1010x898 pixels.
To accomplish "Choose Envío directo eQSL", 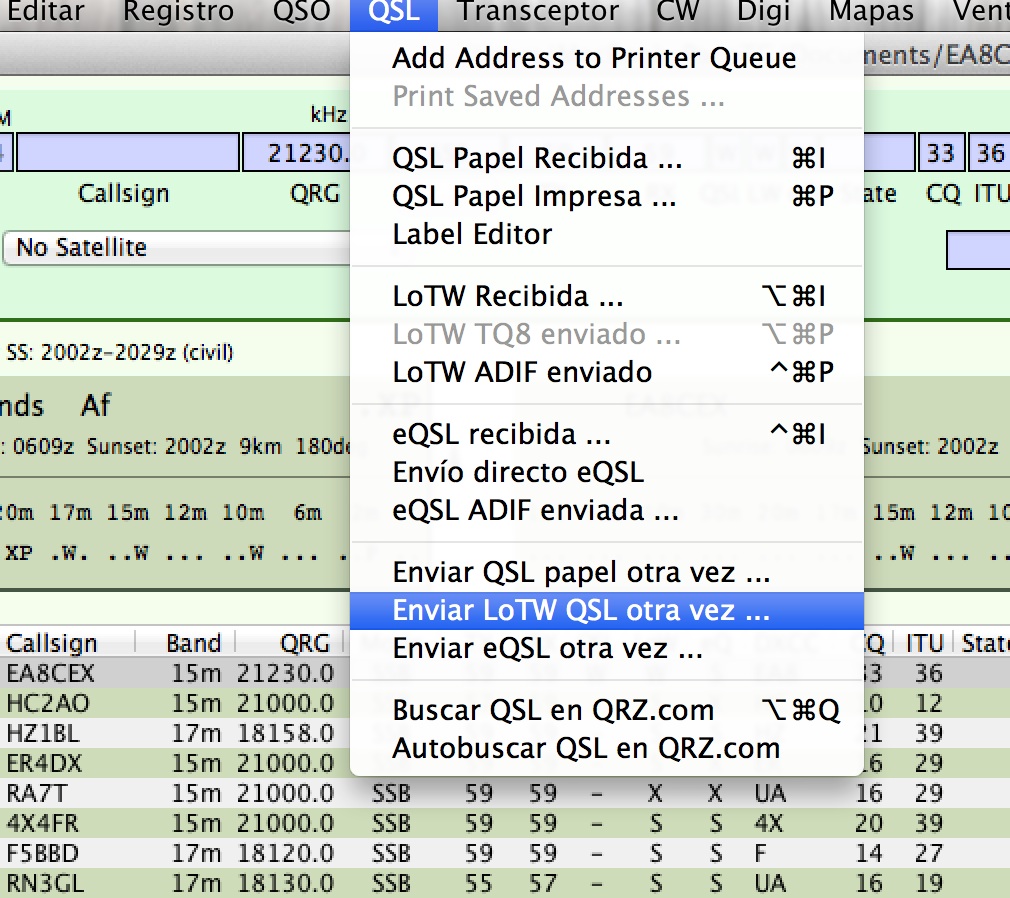I will 607,472.
